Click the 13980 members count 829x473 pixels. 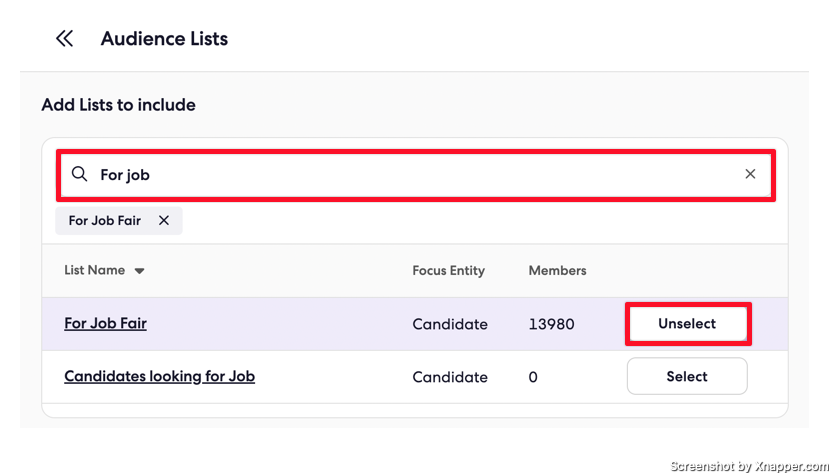[x=551, y=324]
